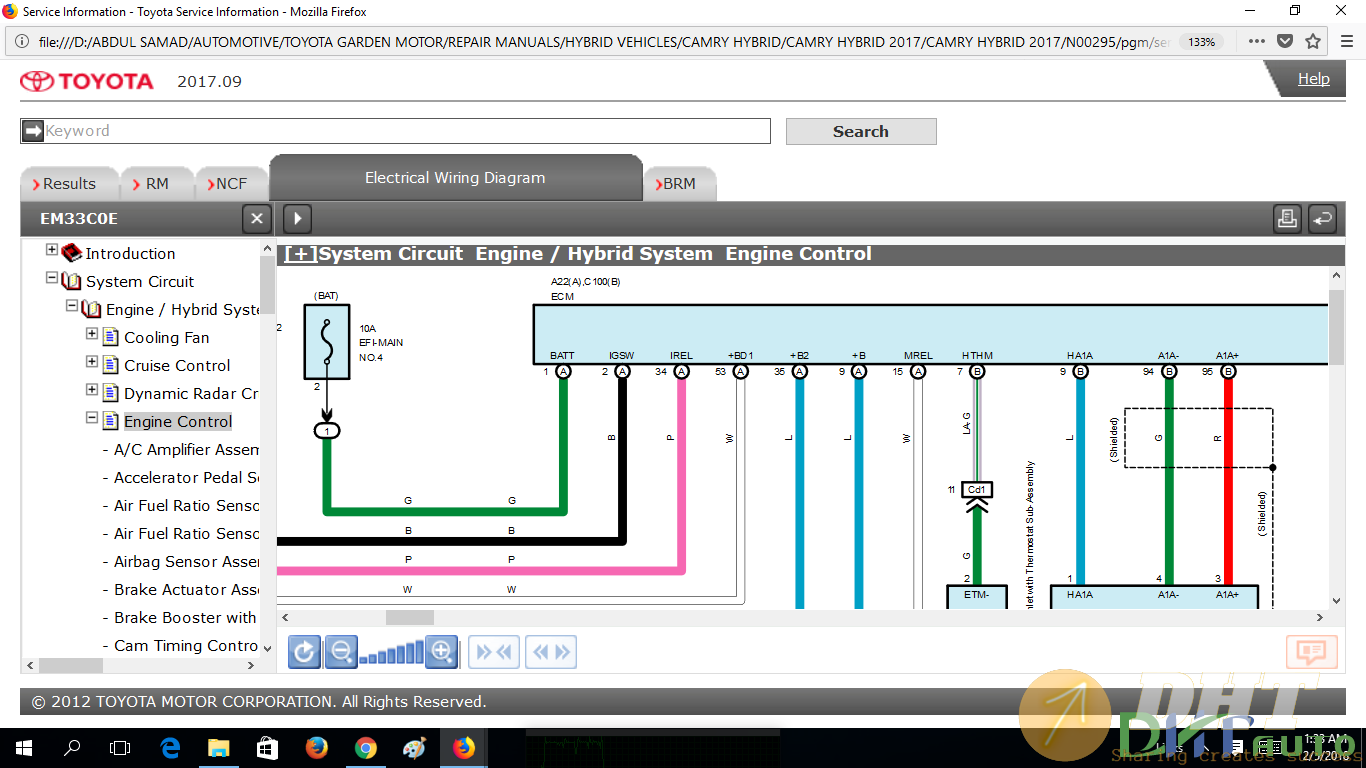This screenshot has width=1366, height=768.
Task: Click the reset view rotate icon
Action: click(x=304, y=652)
